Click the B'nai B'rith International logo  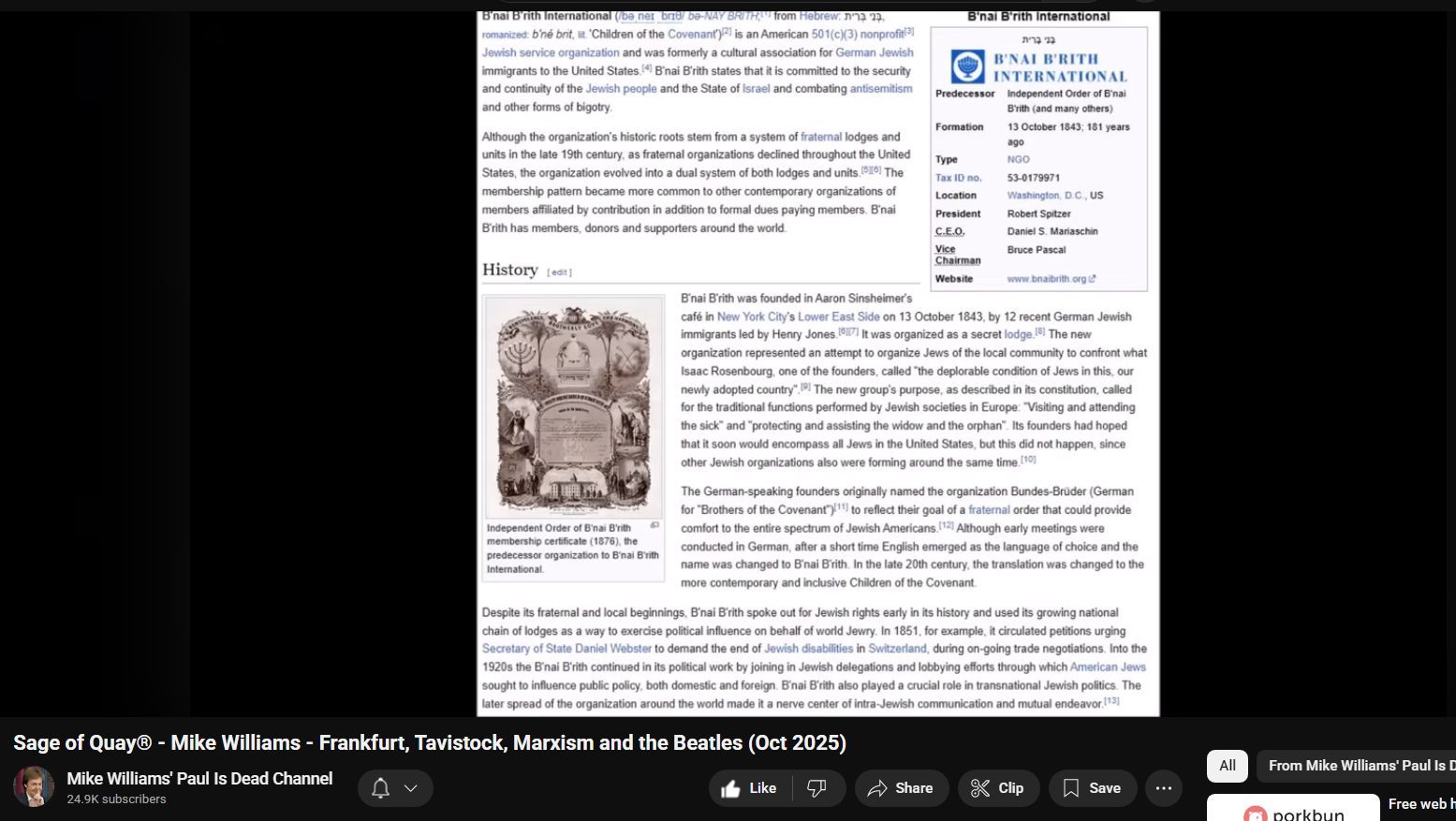pos(1037,67)
